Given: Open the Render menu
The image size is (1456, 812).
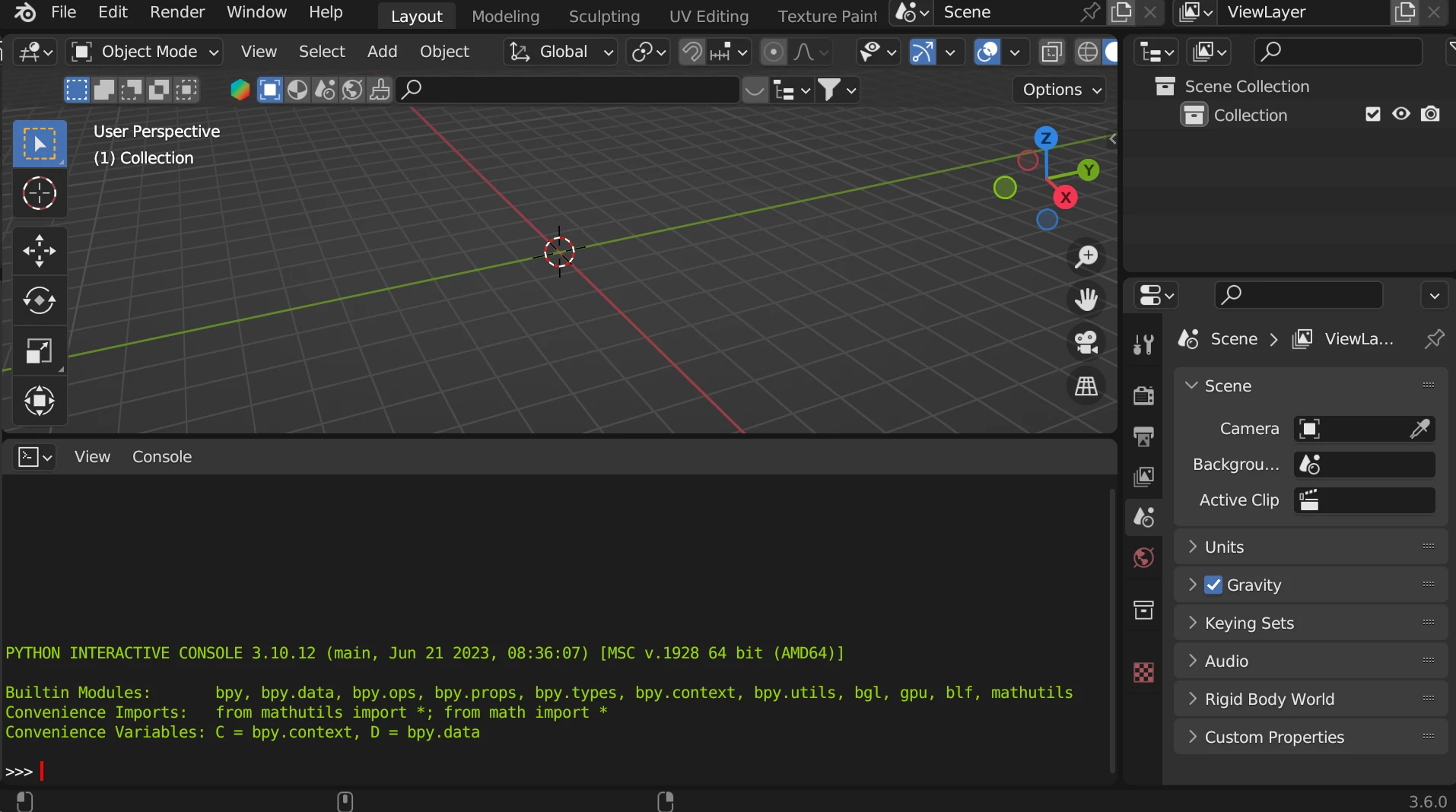Looking at the screenshot, I should pyautogui.click(x=177, y=12).
